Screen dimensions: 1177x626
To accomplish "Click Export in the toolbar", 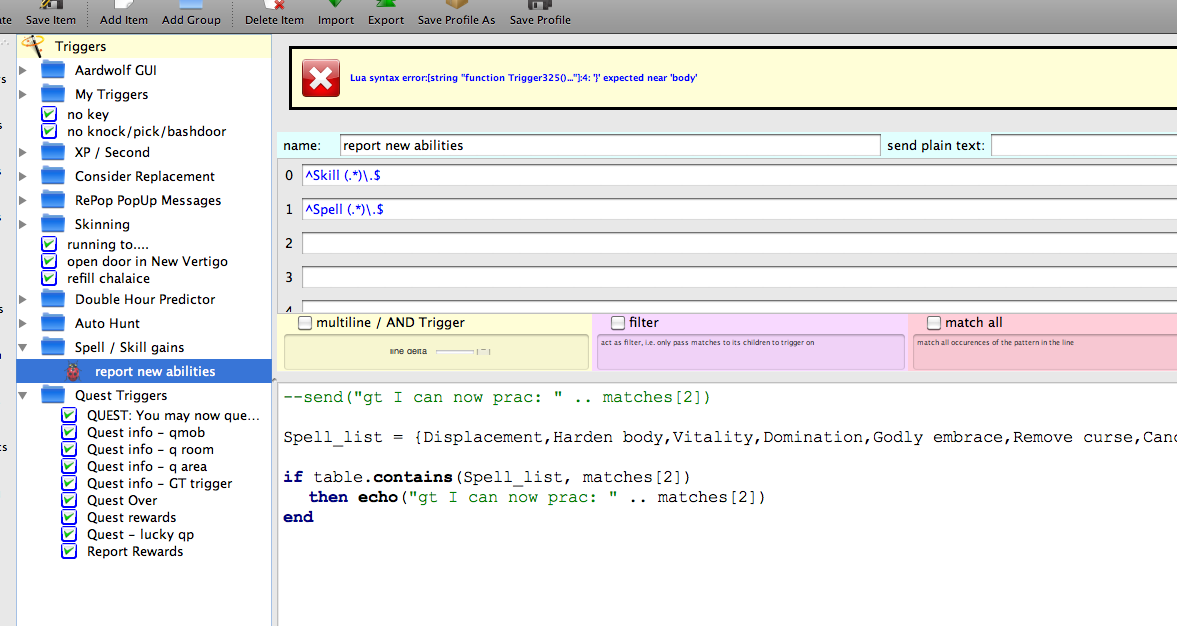I will 386,14.
